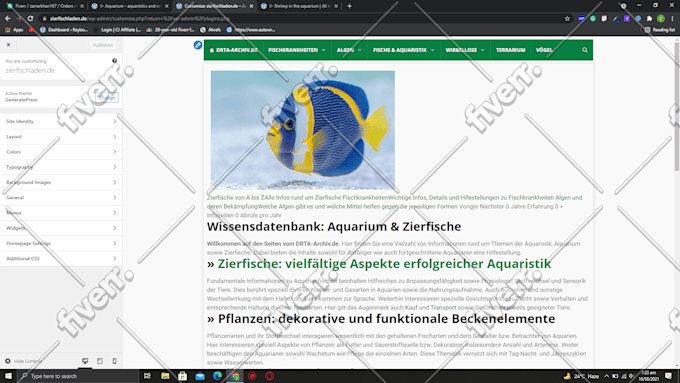This screenshot has height=383, width=680.
Task: Open a new browser tab
Action: click(x=350, y=6)
